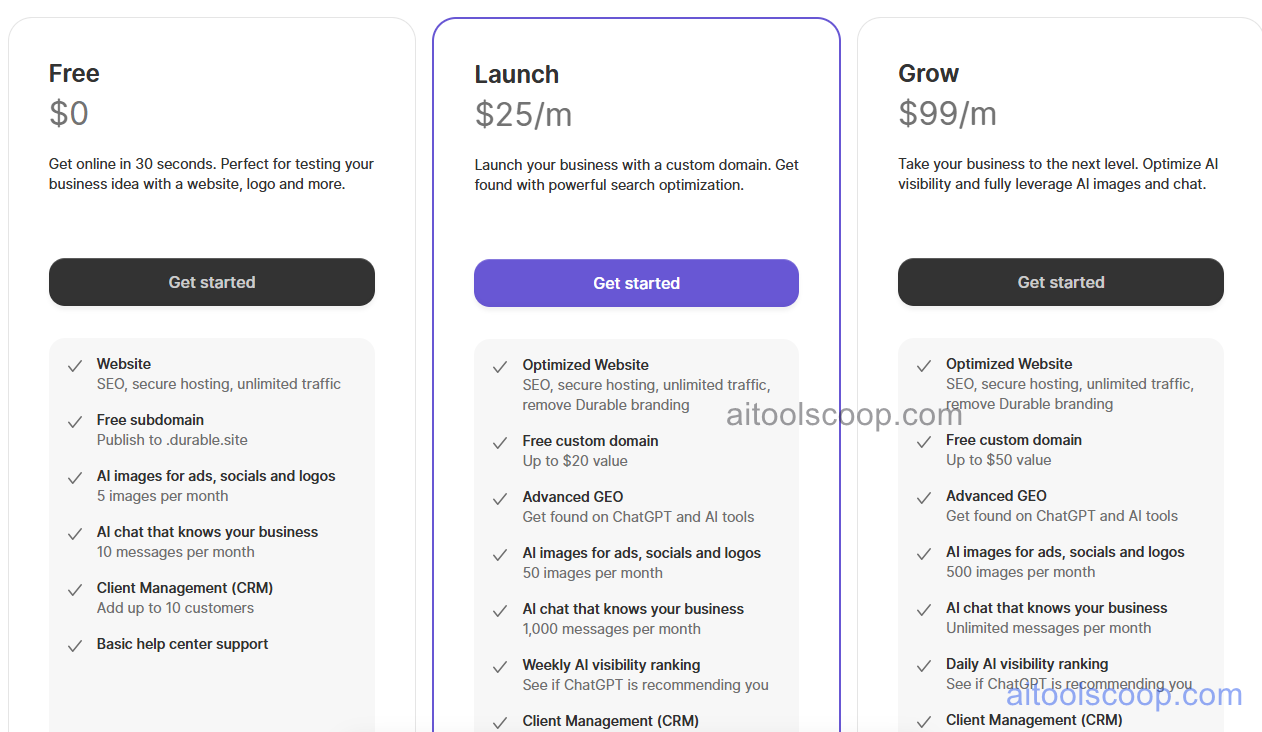Click the $0 price on Free plan
Viewport: 1262px width, 732px height.
(x=68, y=113)
